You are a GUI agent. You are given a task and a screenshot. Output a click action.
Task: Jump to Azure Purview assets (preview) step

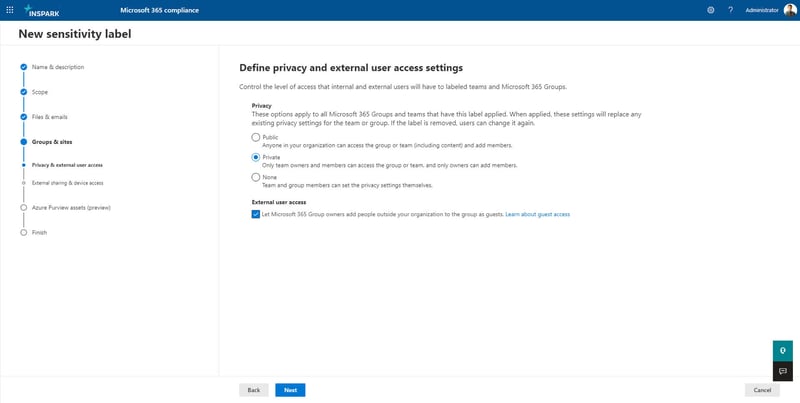71,208
